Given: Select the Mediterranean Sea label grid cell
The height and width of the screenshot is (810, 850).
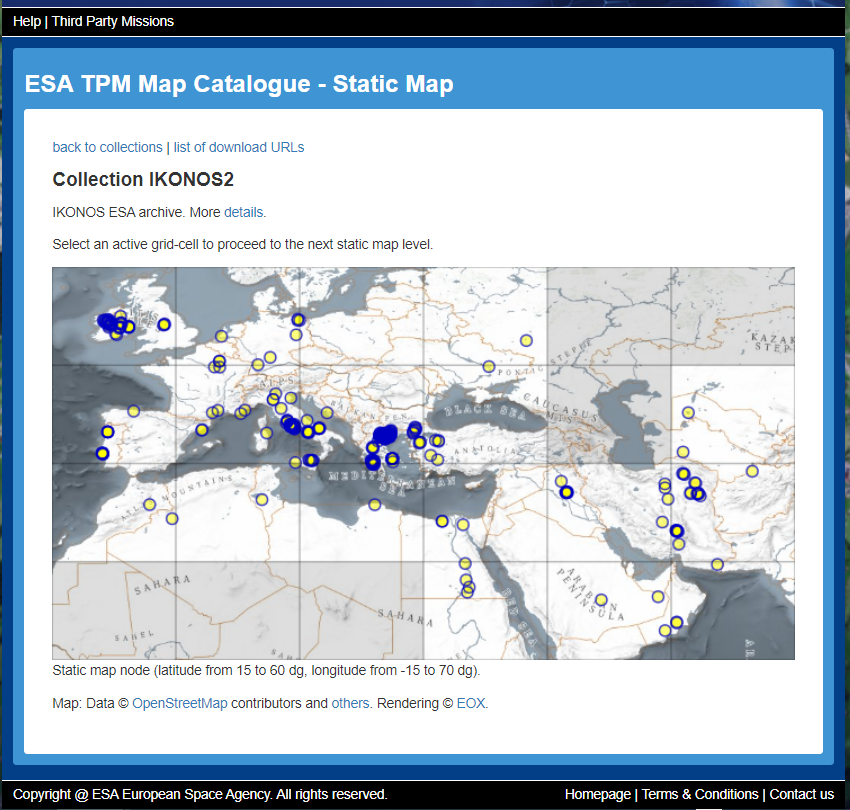Looking at the screenshot, I should click(x=361, y=512).
